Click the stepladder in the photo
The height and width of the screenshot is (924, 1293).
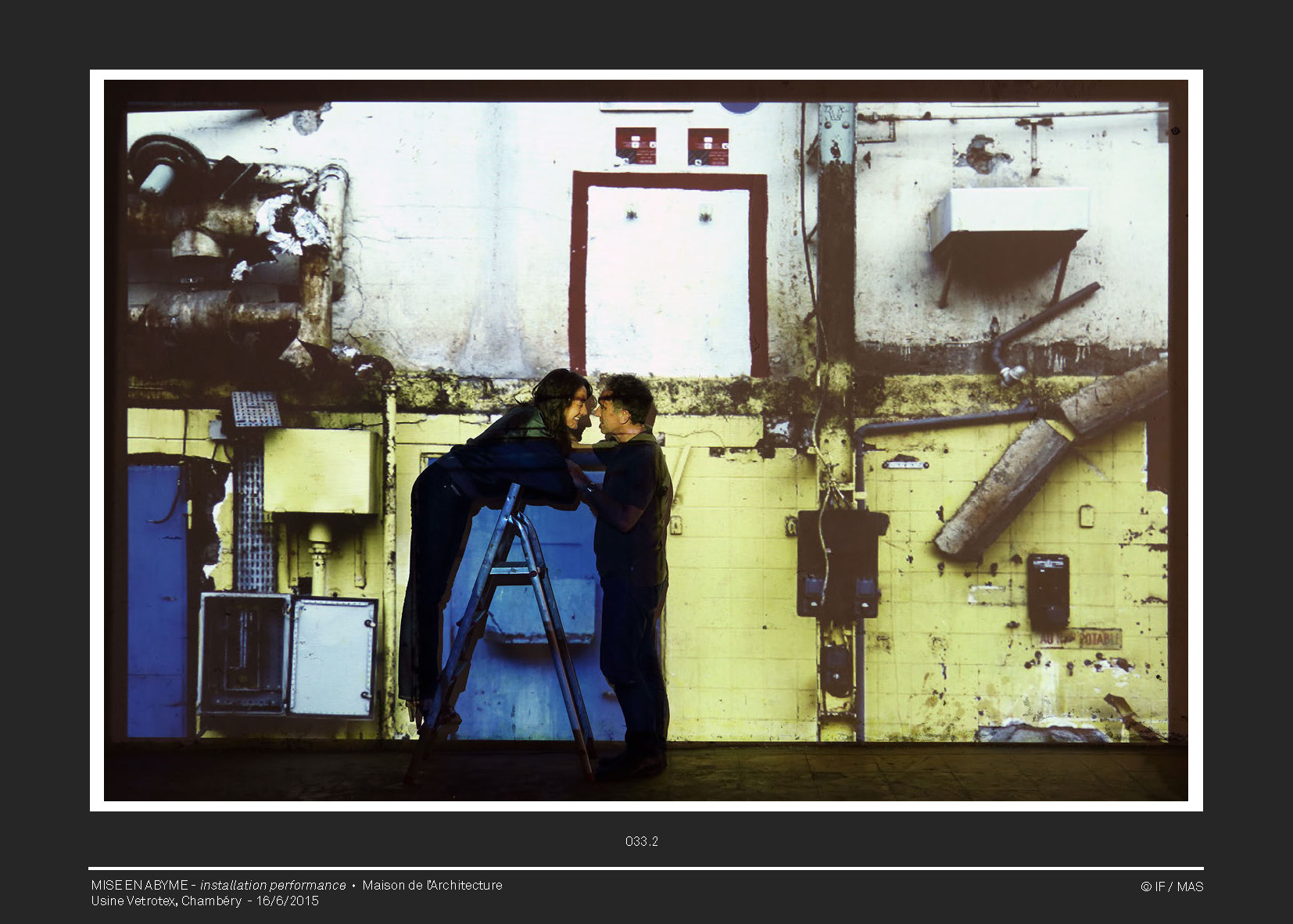click(508, 625)
